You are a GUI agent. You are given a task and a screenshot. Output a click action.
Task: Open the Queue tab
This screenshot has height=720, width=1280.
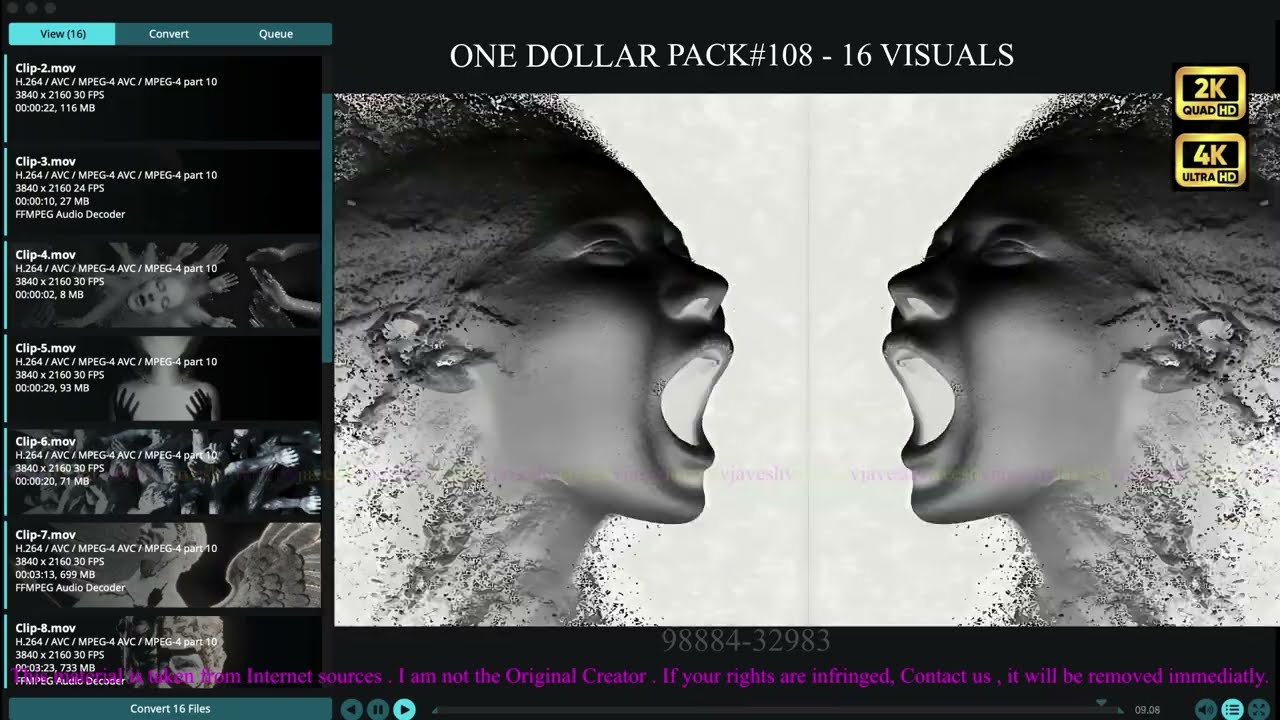[x=276, y=34]
